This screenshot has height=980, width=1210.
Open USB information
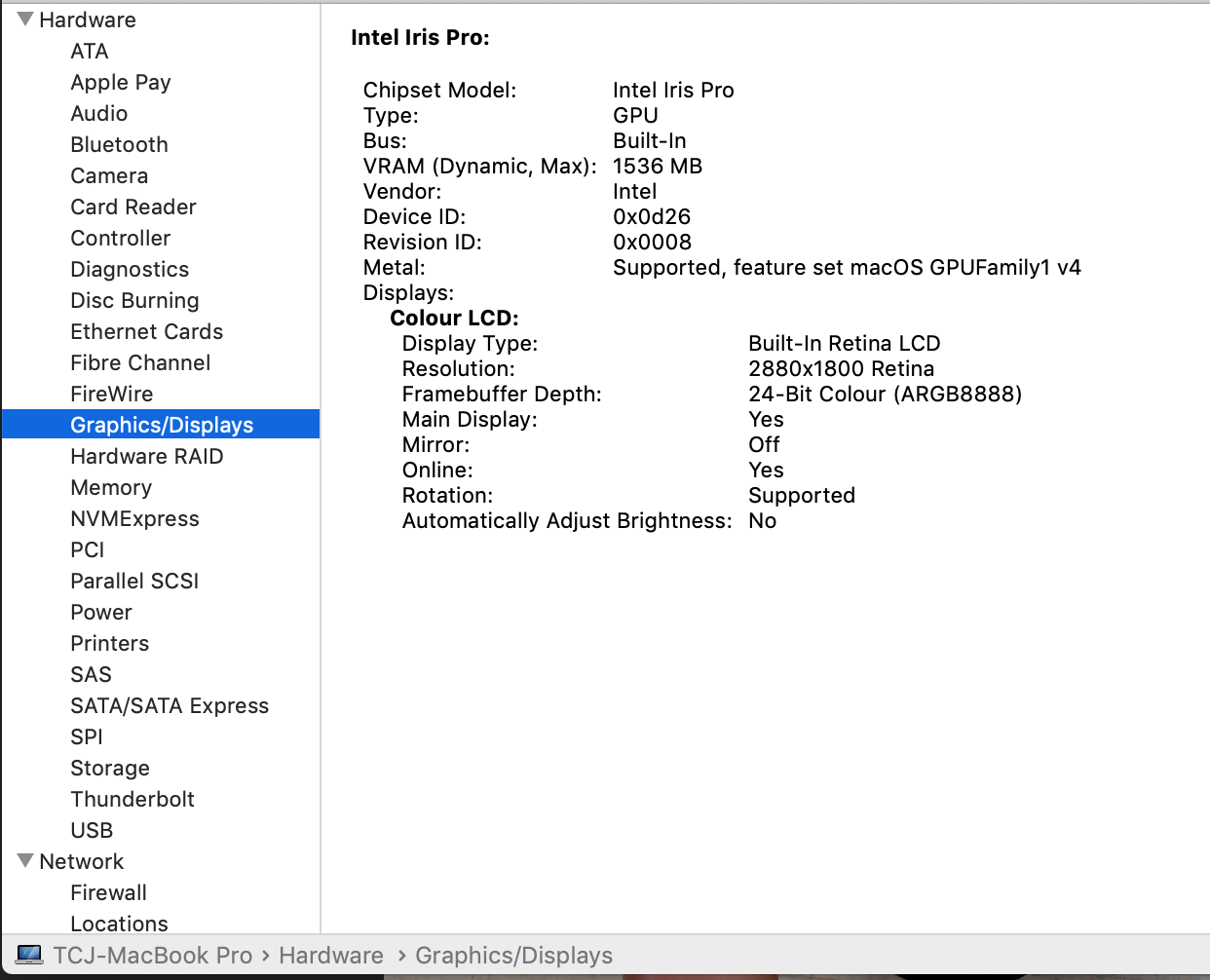92,830
